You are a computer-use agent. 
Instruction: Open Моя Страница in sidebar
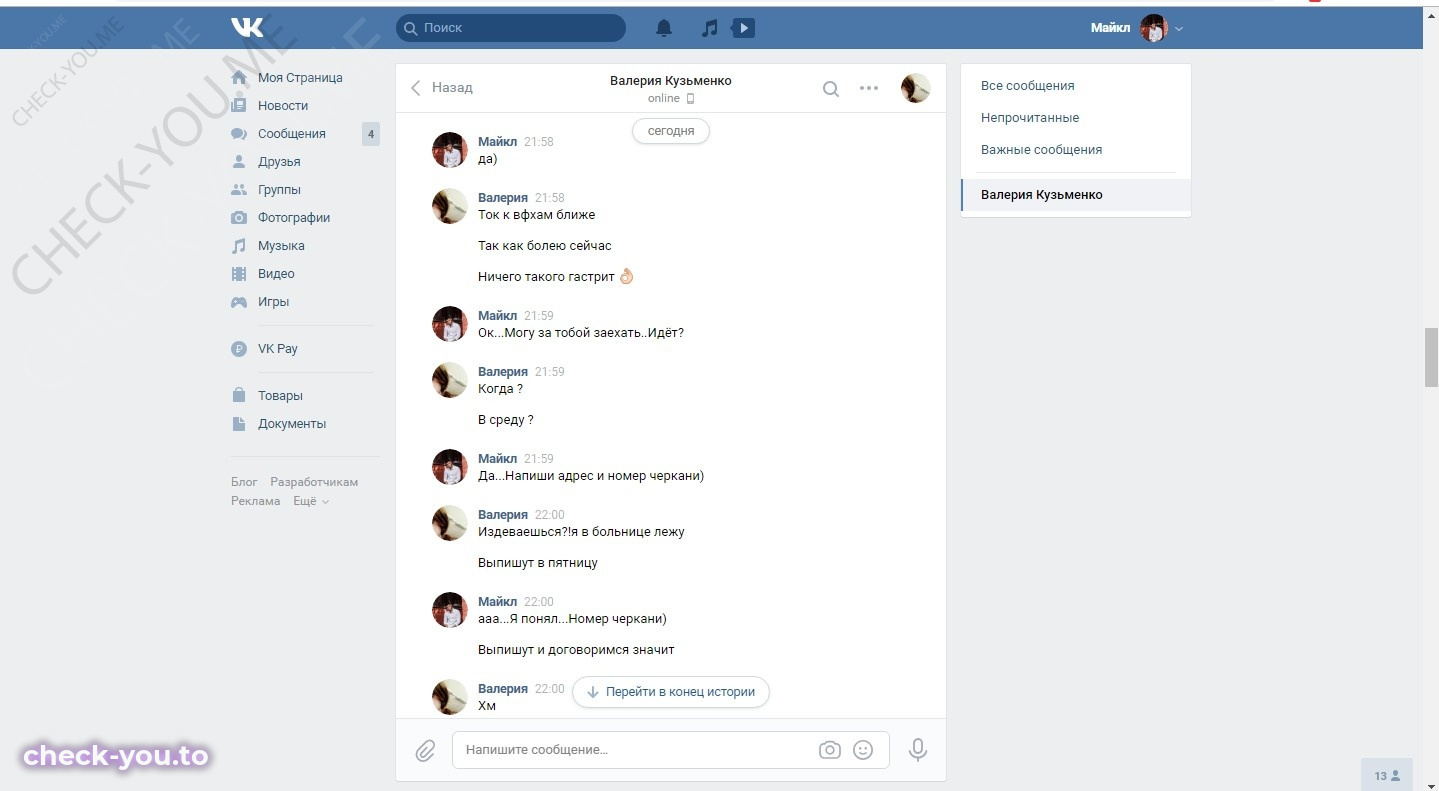(300, 78)
